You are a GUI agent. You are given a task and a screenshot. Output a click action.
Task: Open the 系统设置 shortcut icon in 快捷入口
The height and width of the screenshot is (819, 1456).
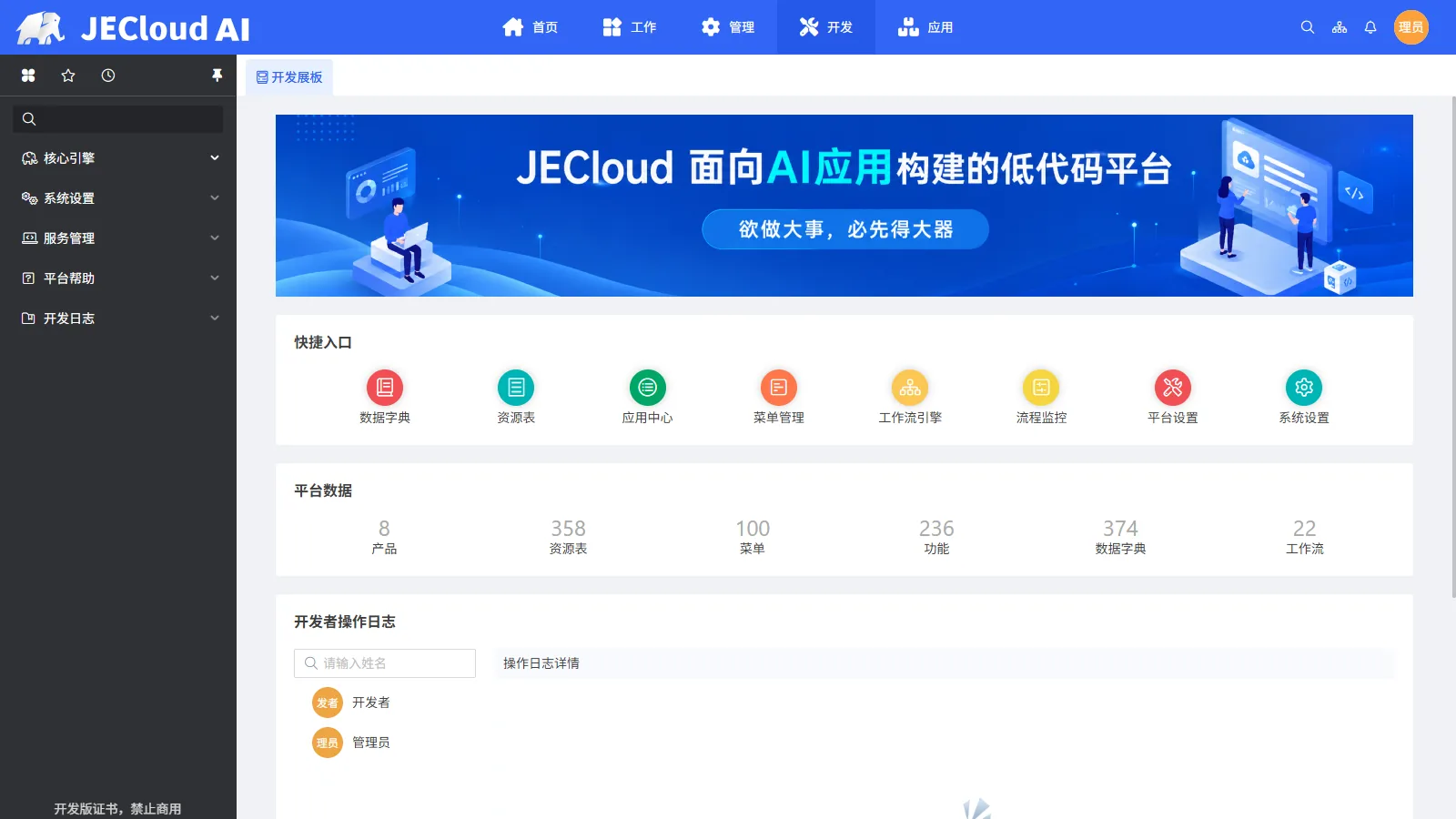point(1304,388)
